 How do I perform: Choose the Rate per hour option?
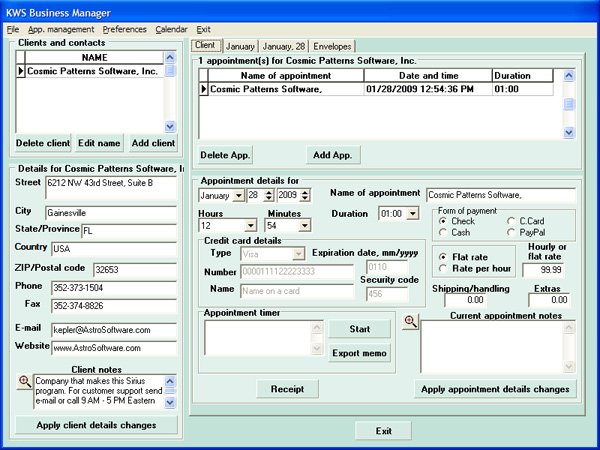coord(444,269)
